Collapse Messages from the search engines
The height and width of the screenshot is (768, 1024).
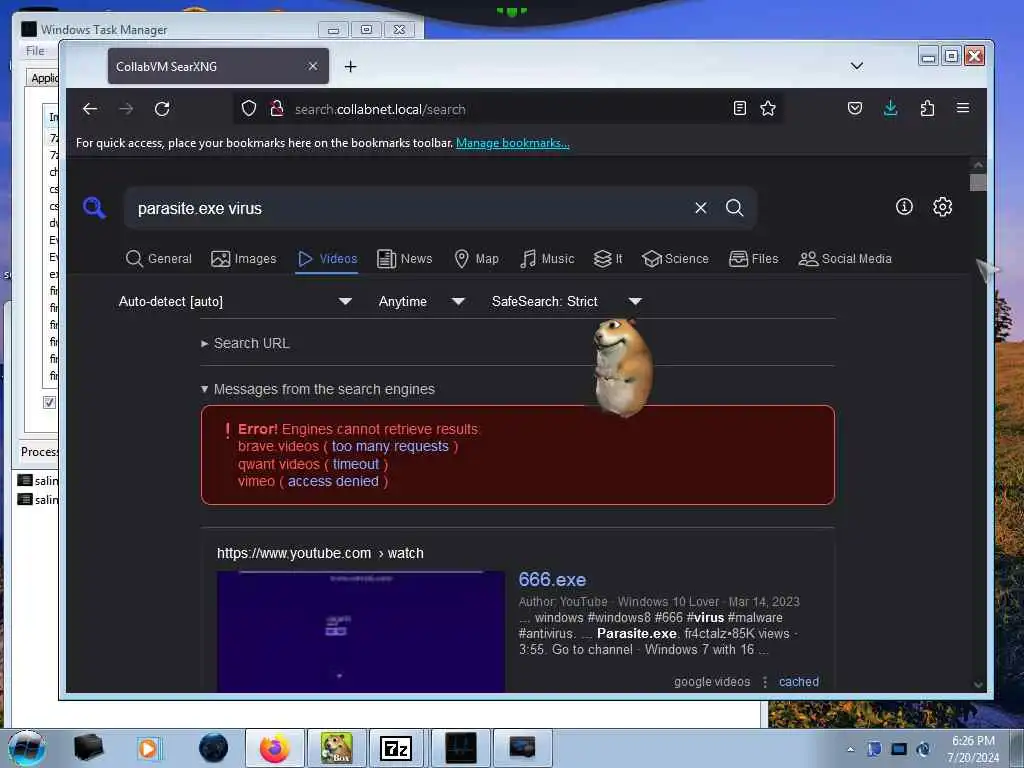[x=318, y=389]
